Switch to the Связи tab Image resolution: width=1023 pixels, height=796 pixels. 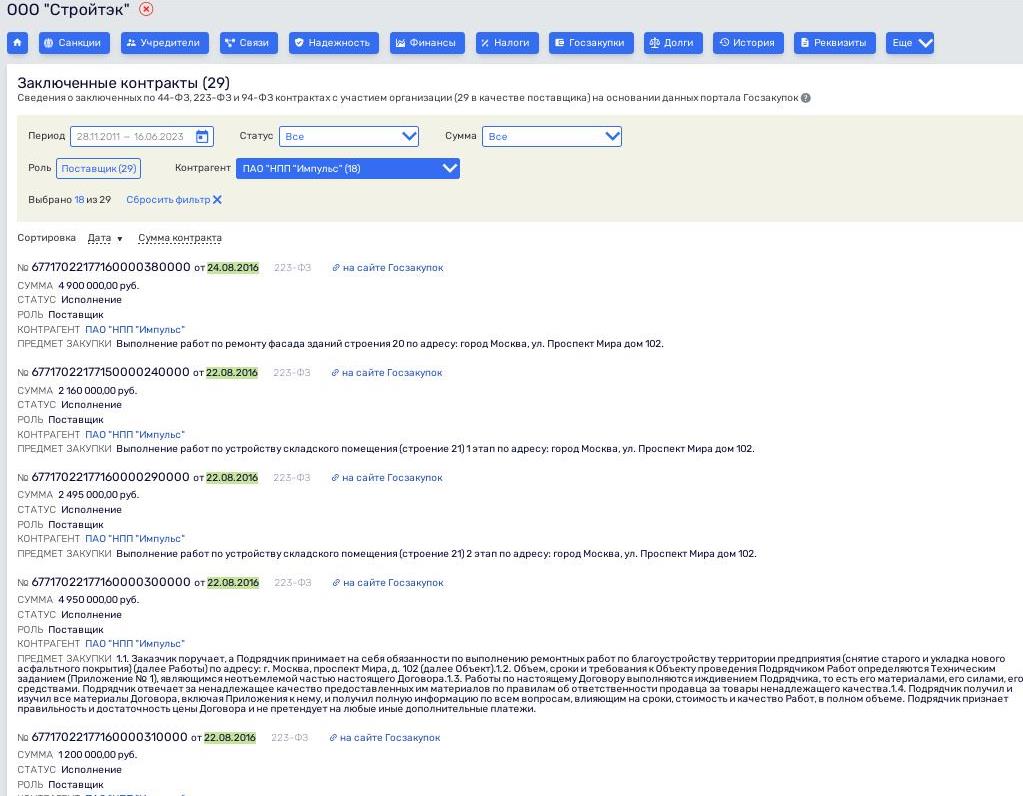[249, 42]
